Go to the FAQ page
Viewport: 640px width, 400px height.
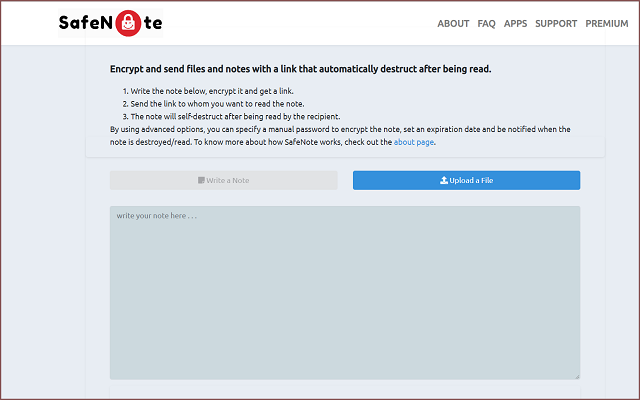click(487, 23)
